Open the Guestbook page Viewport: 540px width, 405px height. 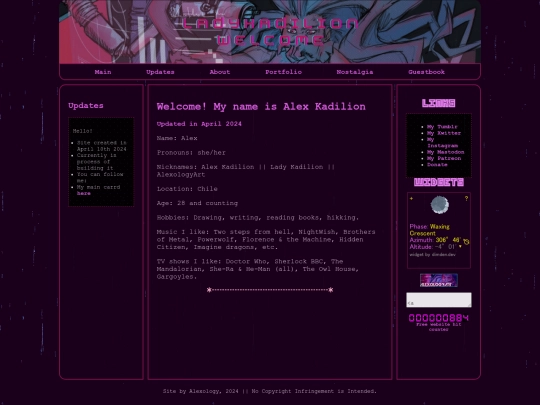click(x=426, y=72)
